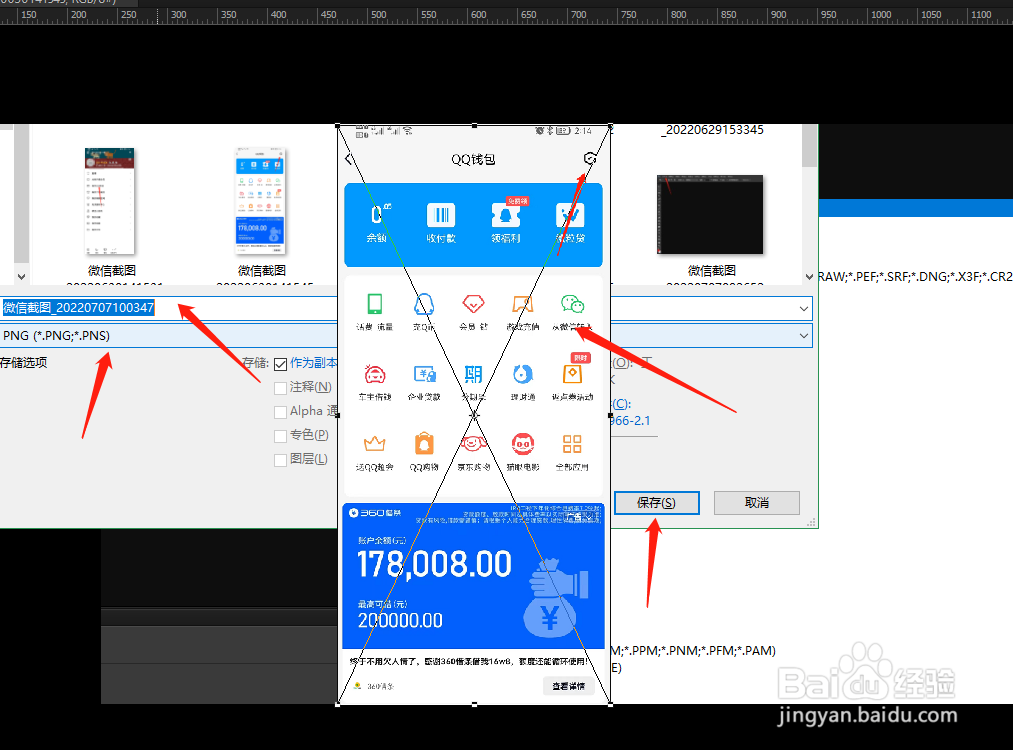Toggle the Alpha 通道 checkbox
Viewport: 1013px width, 750px height.
click(x=280, y=412)
